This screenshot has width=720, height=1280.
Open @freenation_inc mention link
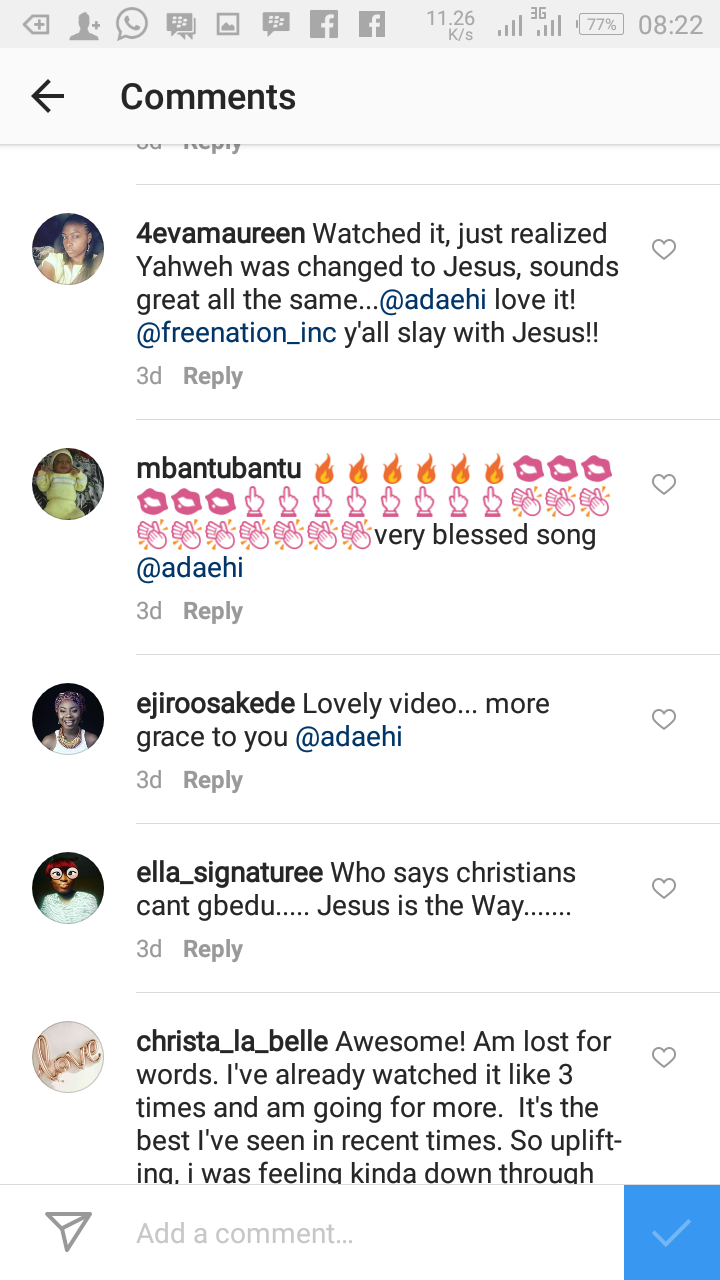tap(236, 333)
